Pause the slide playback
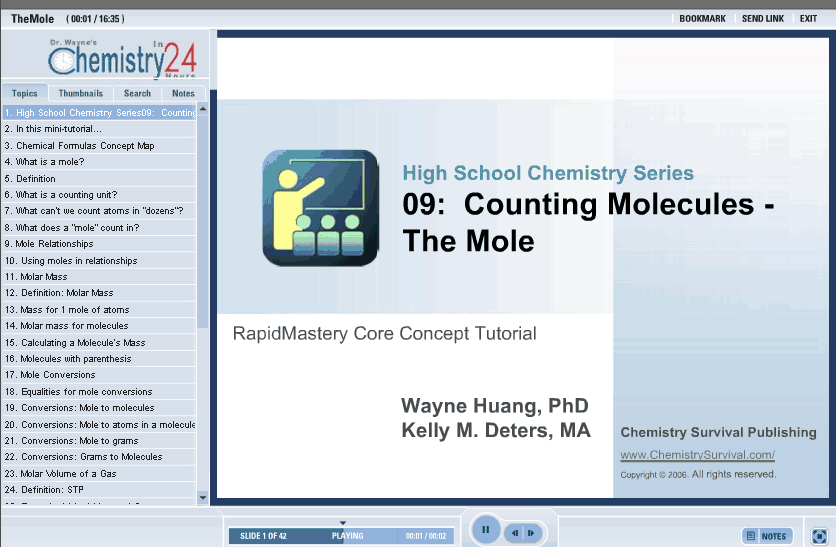Viewport: 836px width, 547px height. point(485,530)
